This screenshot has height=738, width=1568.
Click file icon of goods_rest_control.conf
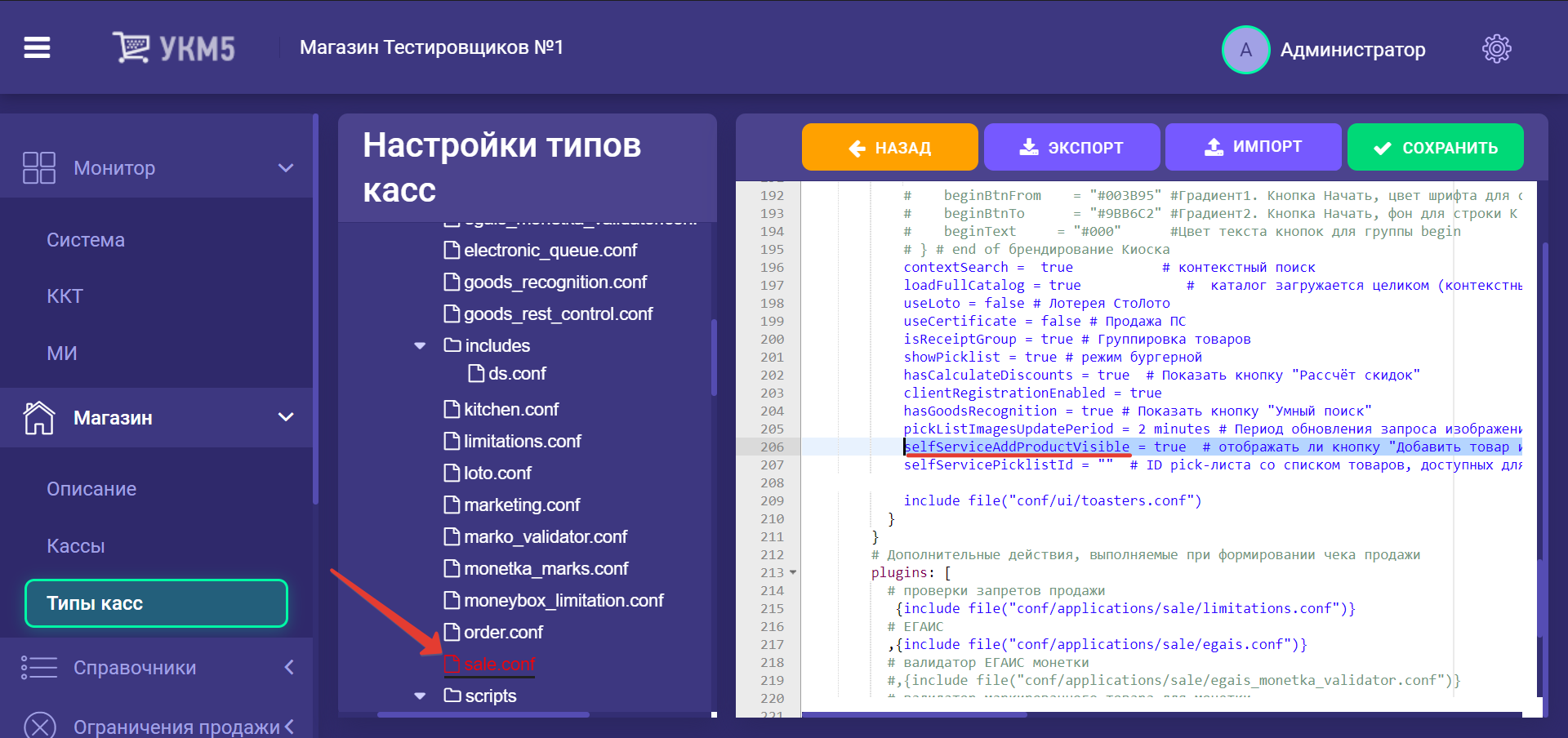(x=452, y=313)
